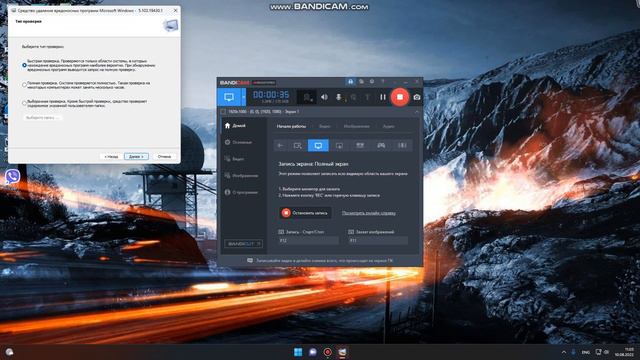Show hidden tray icons chevron

point(564,352)
